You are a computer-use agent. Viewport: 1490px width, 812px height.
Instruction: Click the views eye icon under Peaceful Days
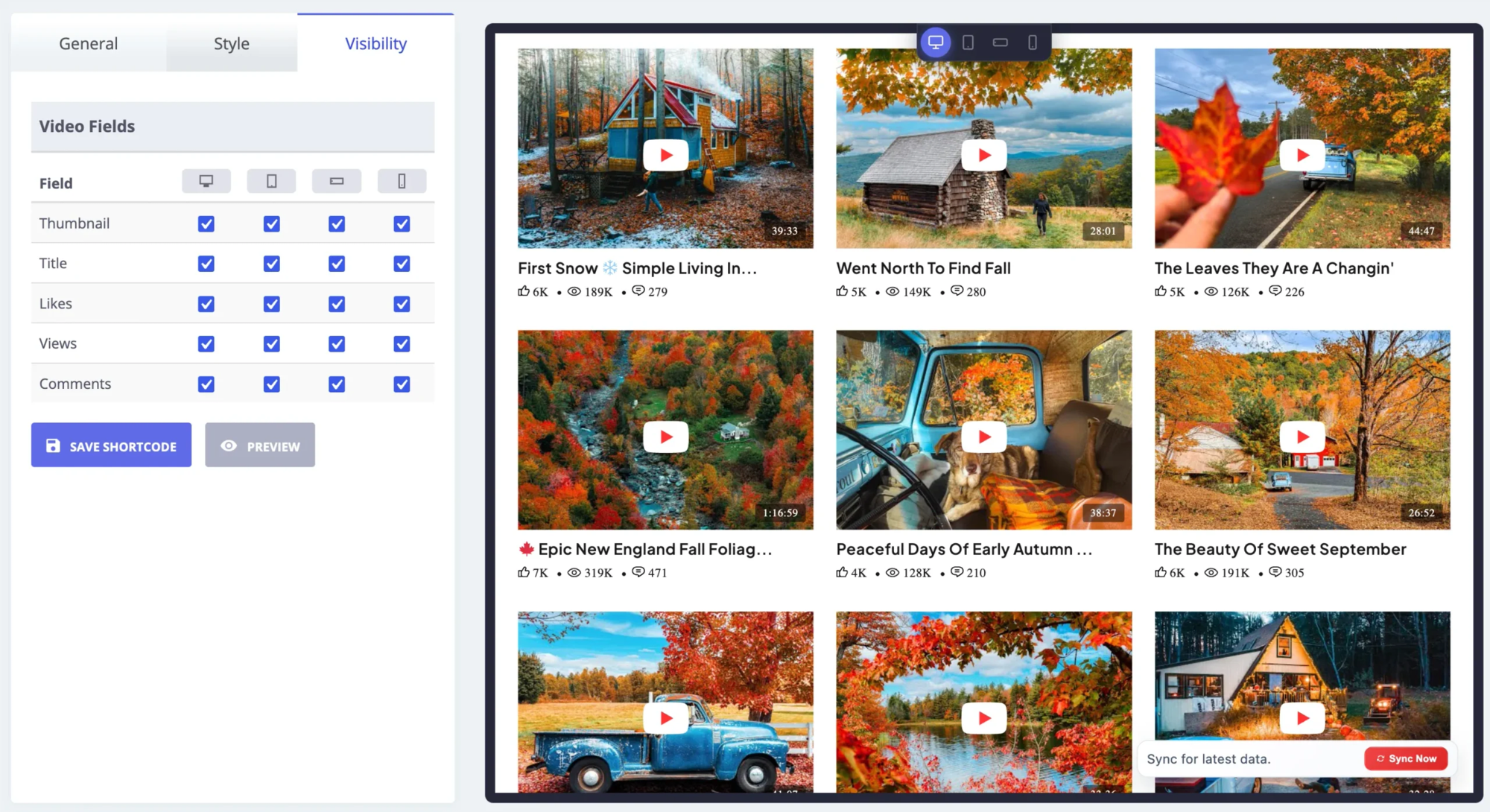pos(893,572)
